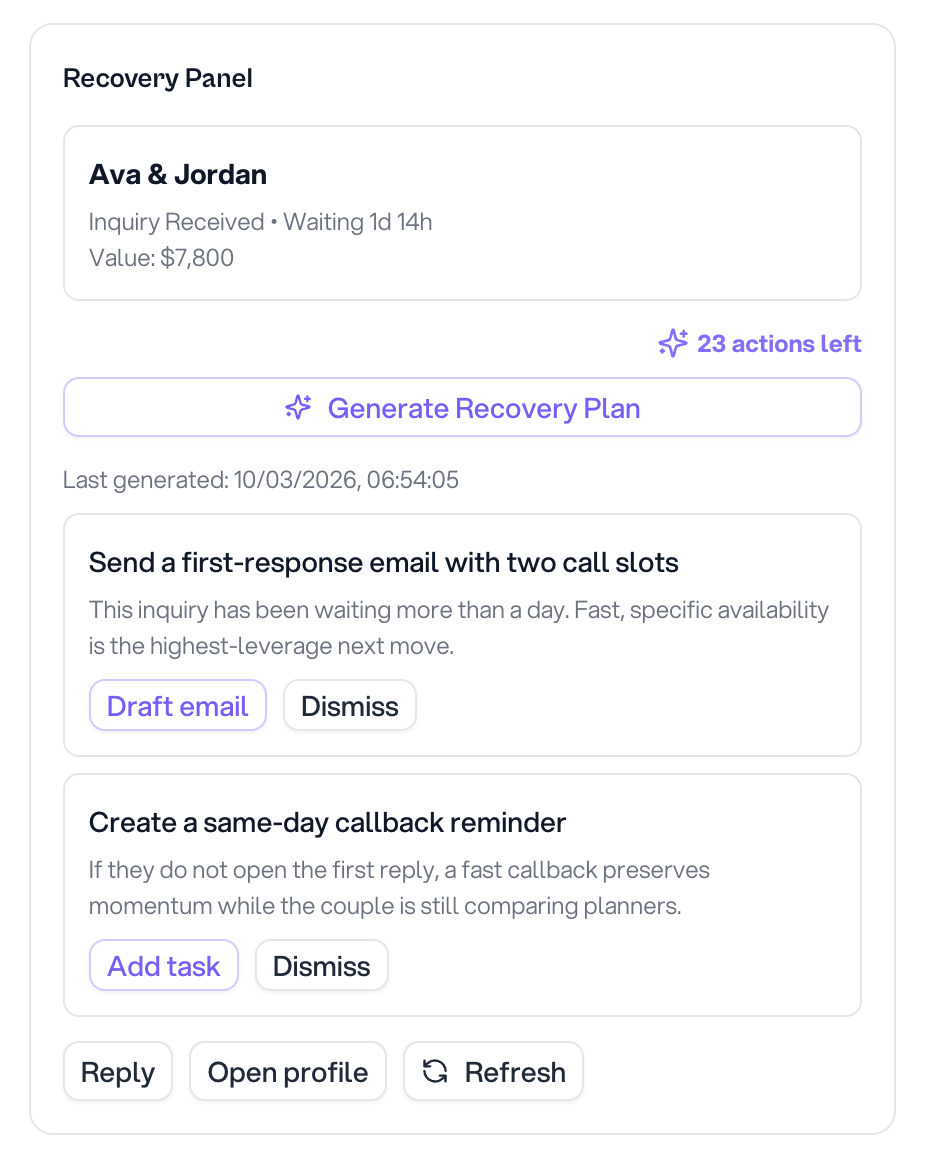Dismiss the first-response email suggestion
Screen dimensions: 930x1166
click(x=349, y=705)
